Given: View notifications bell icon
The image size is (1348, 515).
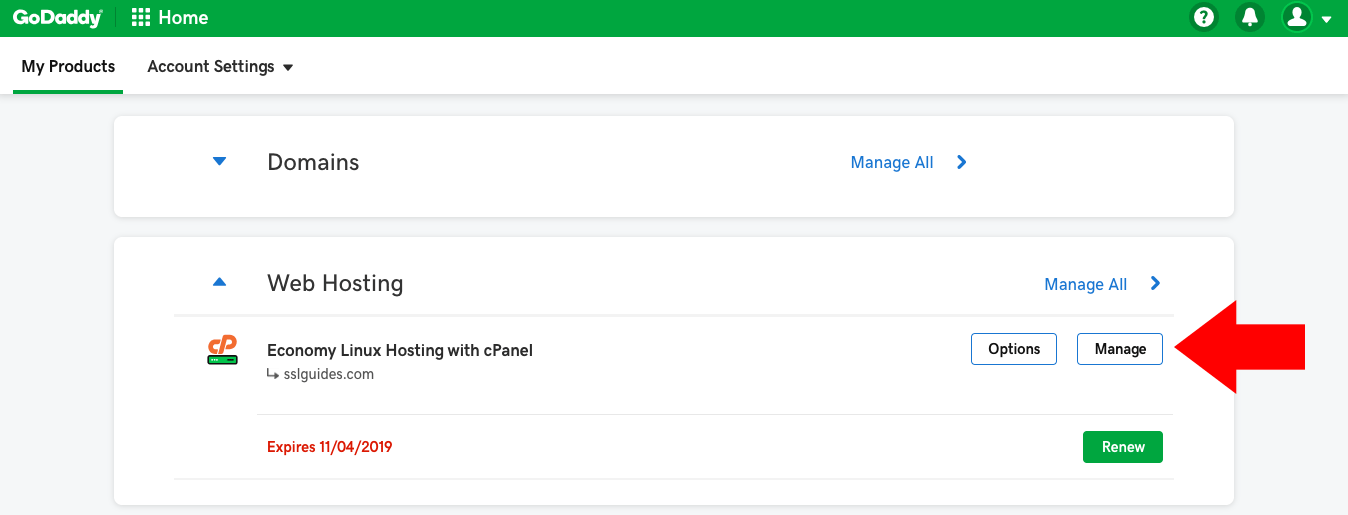Looking at the screenshot, I should point(1250,17).
